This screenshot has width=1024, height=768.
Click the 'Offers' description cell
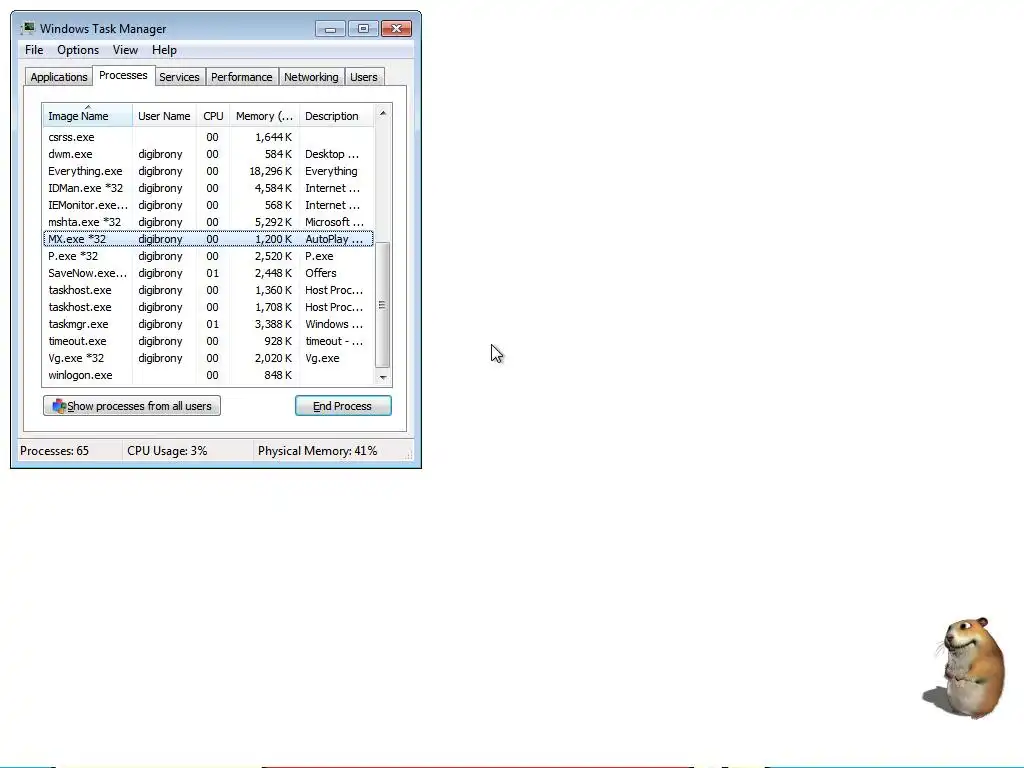click(x=321, y=273)
